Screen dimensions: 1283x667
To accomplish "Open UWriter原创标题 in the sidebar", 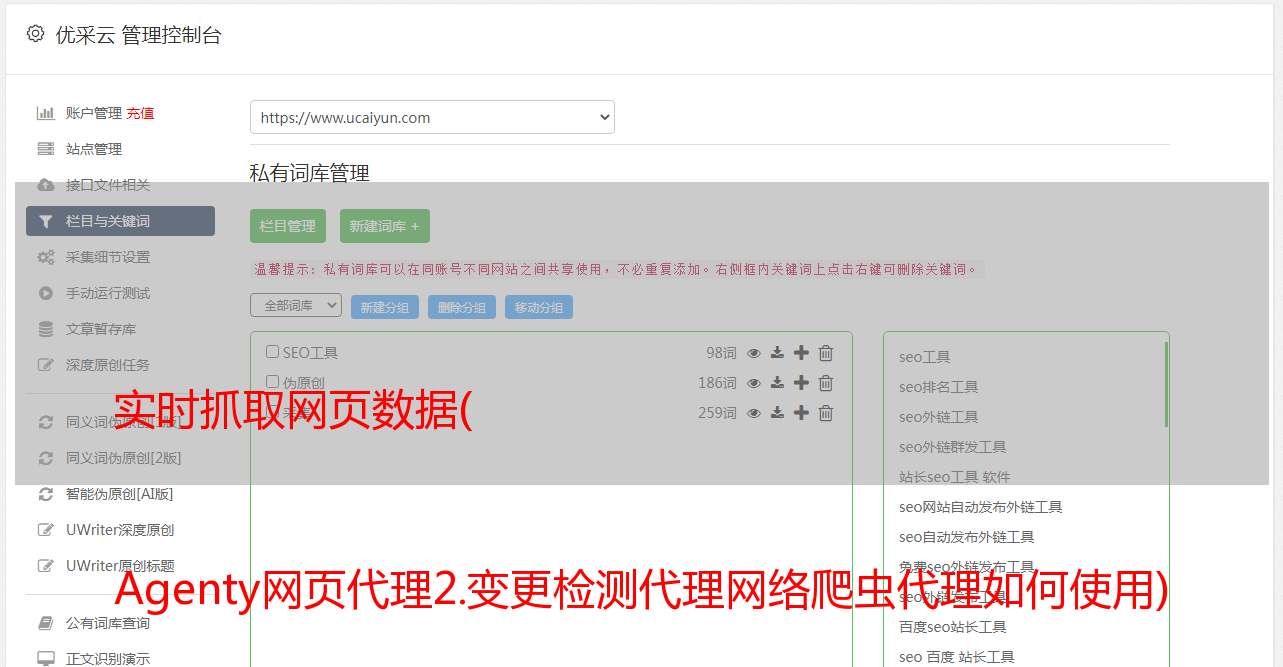I will click(x=120, y=566).
